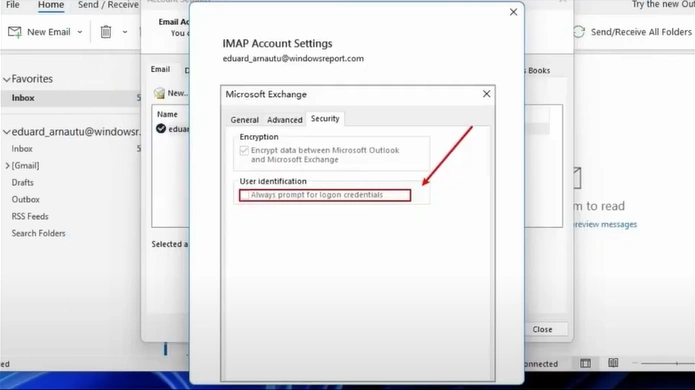This screenshot has width=695, height=390.
Task: Select Search Folders
Action: coord(39,233)
